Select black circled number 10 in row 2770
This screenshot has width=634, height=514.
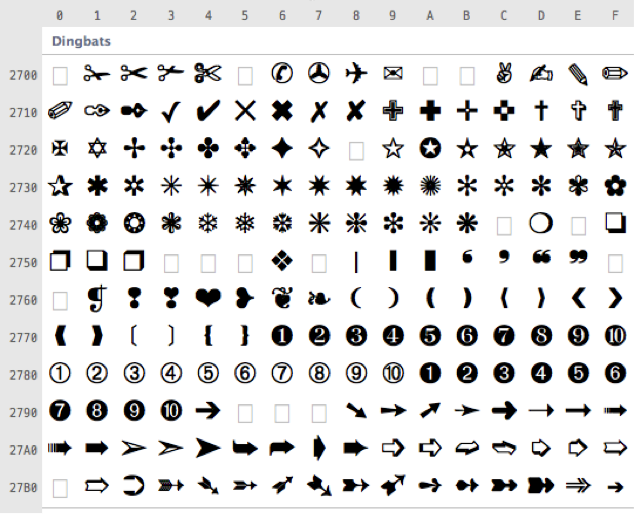point(615,336)
